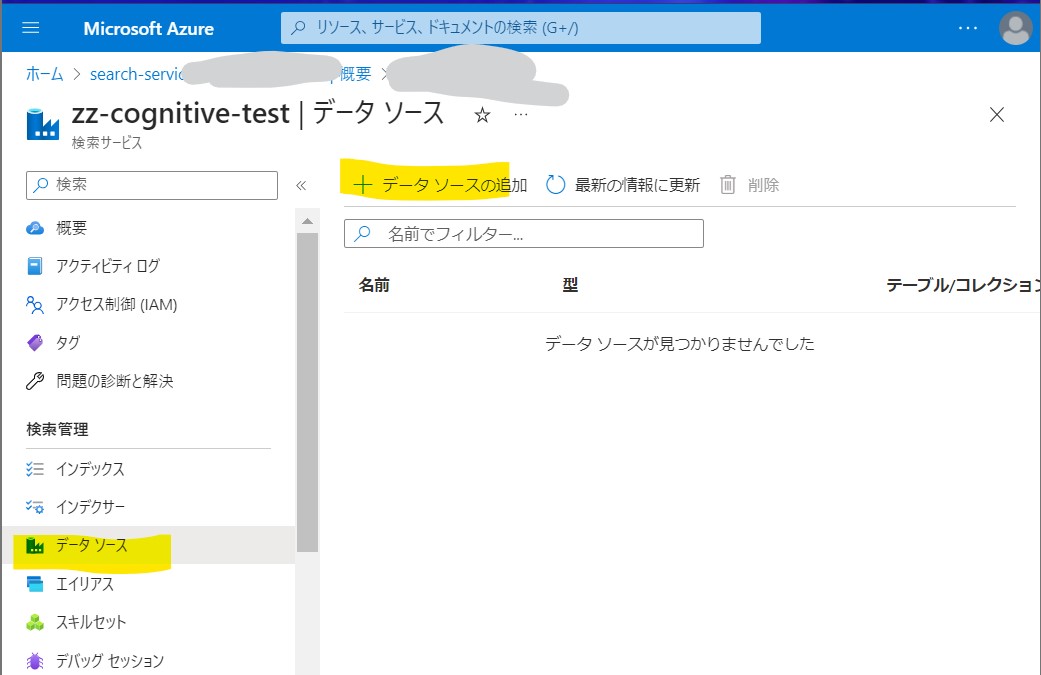The image size is (1041, 675).
Task: Click the wrench diagnose icon
Action: click(x=35, y=381)
